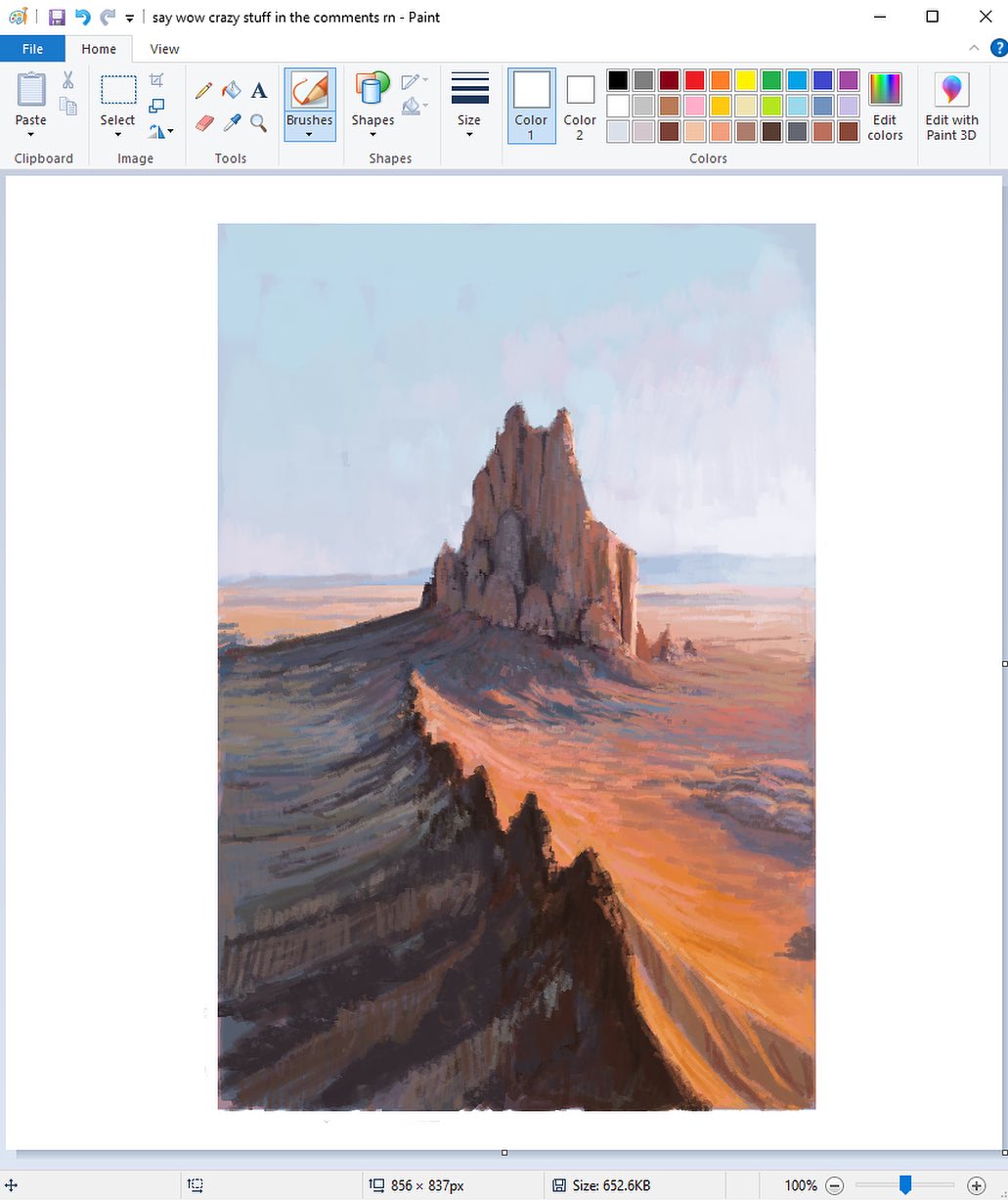Pick the green color swatch
Screen dimensions: 1008x1201
pyautogui.click(x=771, y=80)
